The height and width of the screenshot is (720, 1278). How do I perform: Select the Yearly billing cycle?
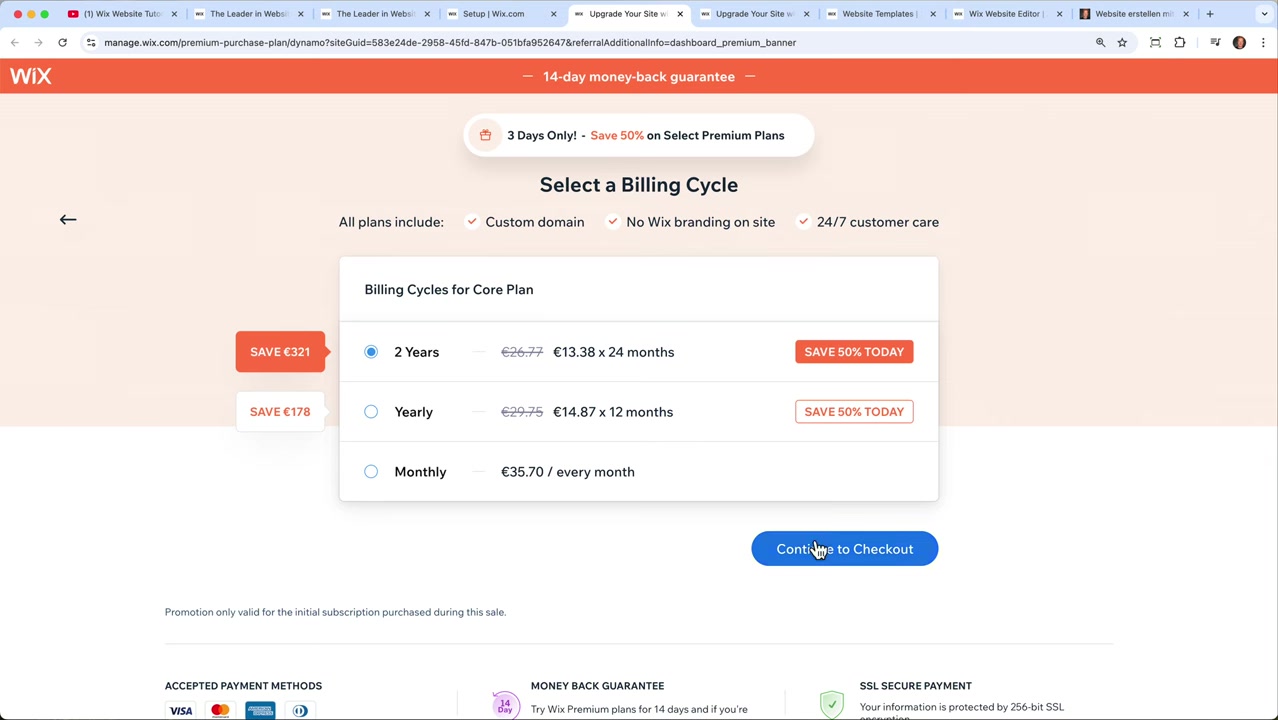click(371, 412)
